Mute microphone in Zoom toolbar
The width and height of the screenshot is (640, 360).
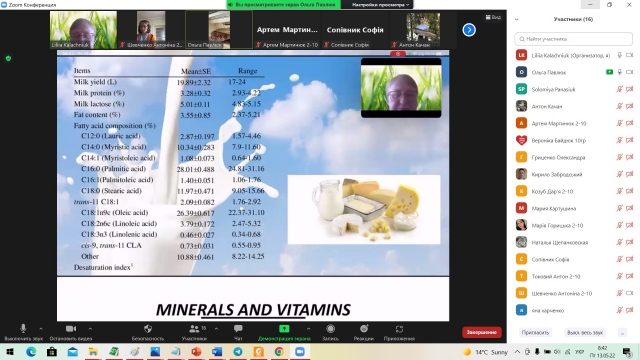[x=23, y=331]
